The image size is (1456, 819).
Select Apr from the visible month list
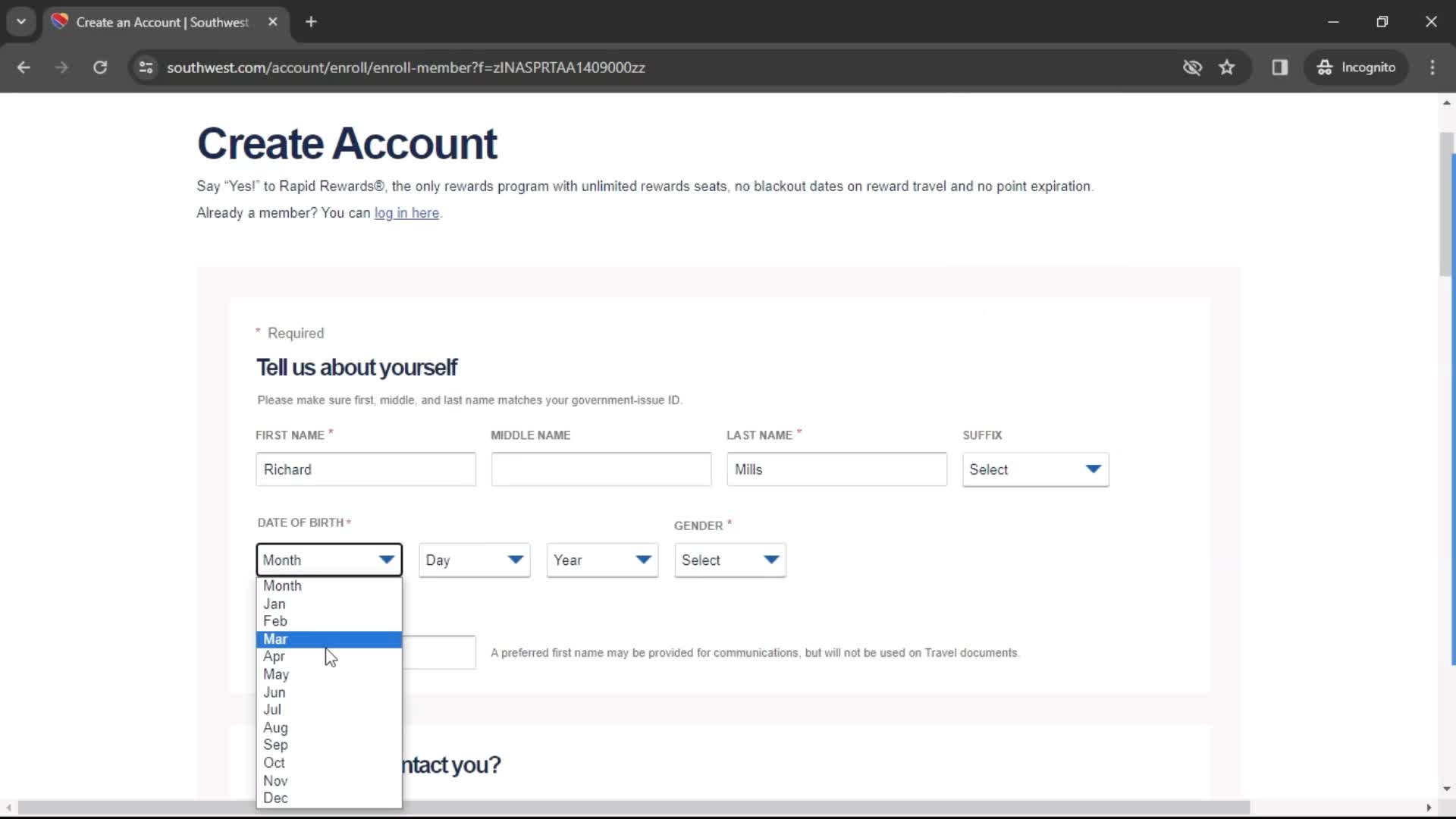[x=273, y=656]
